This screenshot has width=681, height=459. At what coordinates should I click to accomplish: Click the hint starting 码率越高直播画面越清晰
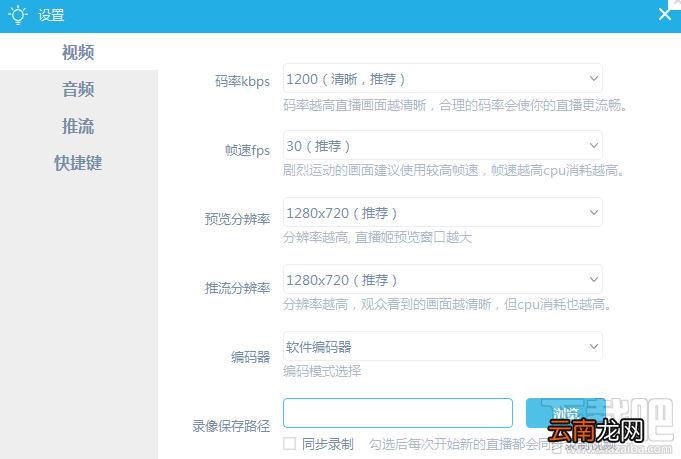[455, 105]
